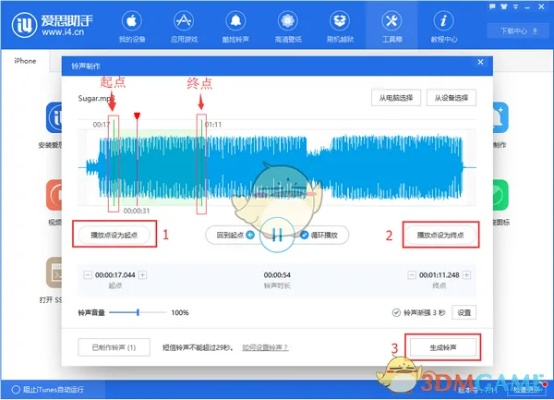This screenshot has width=554, height=400.
Task: Open the ringtones bell section
Action: pyautogui.click(x=236, y=27)
